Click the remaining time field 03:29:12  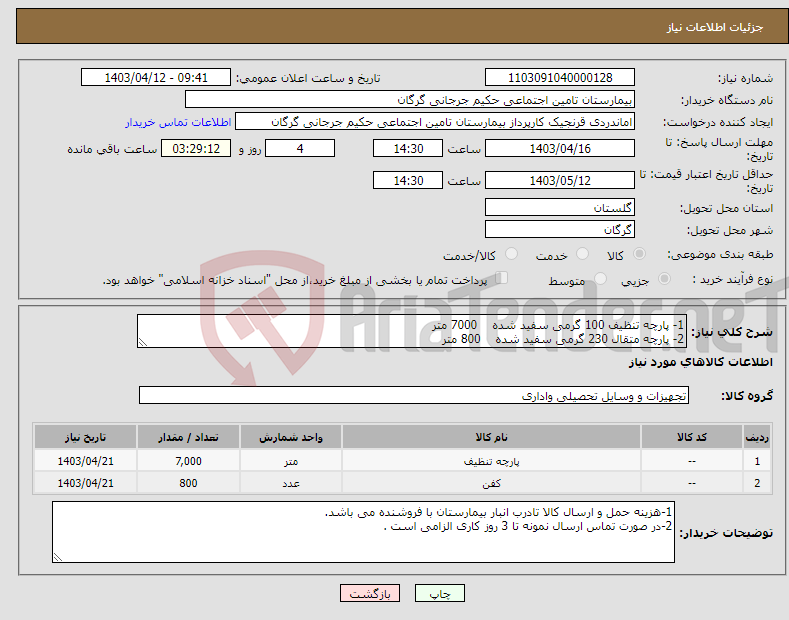click(196, 148)
